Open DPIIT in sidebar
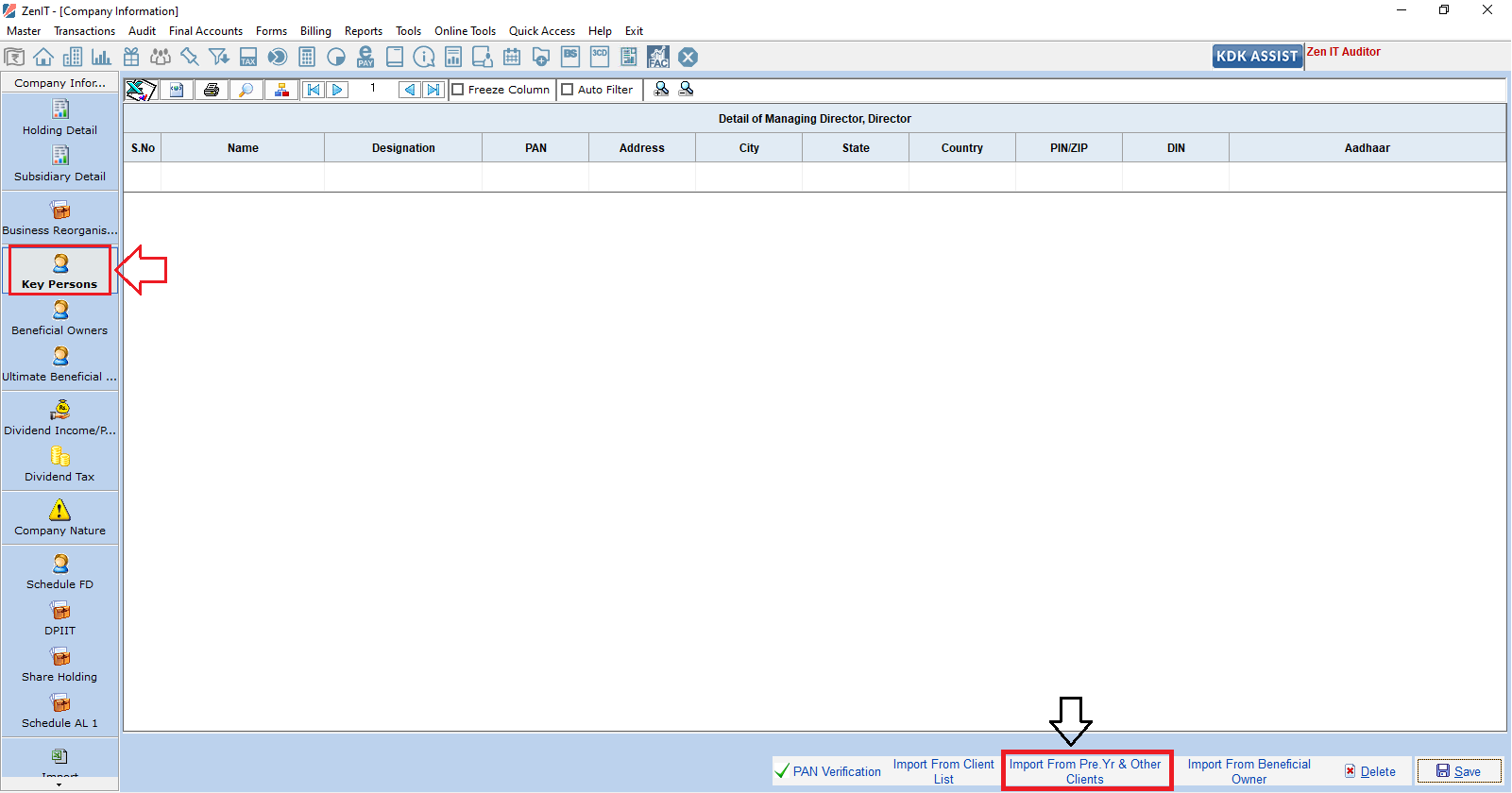This screenshot has width=1512, height=793. [x=59, y=618]
